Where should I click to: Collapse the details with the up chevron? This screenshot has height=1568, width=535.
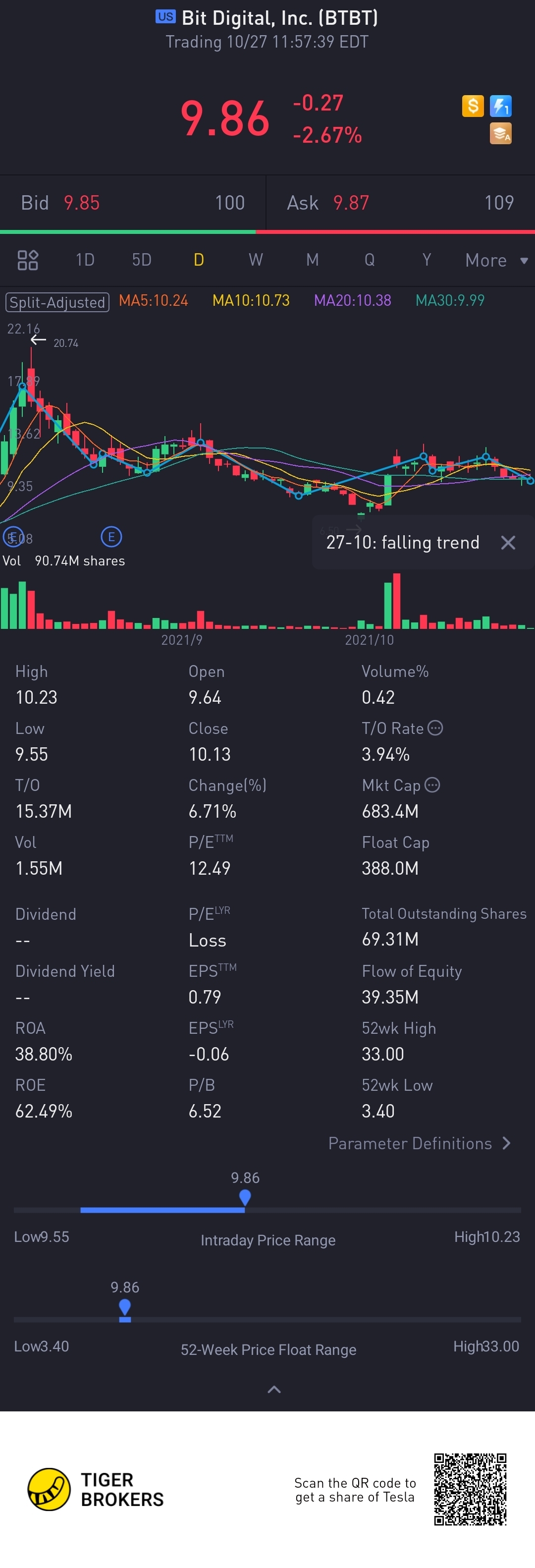click(274, 1389)
